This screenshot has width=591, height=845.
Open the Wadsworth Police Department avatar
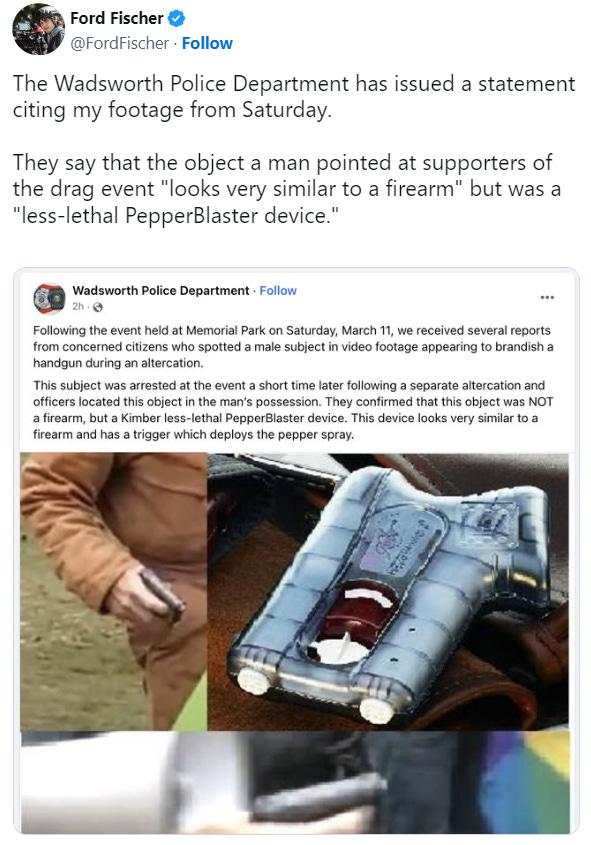(49, 299)
